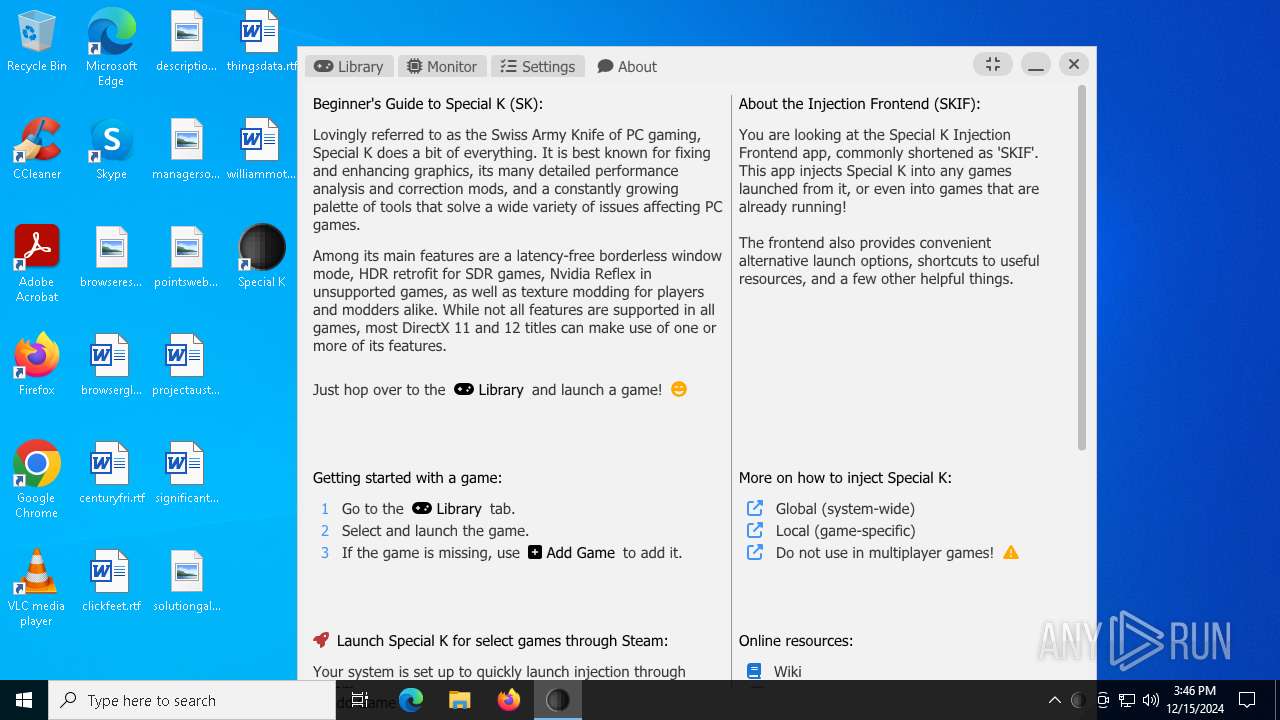Open Task View from the taskbar

point(360,700)
